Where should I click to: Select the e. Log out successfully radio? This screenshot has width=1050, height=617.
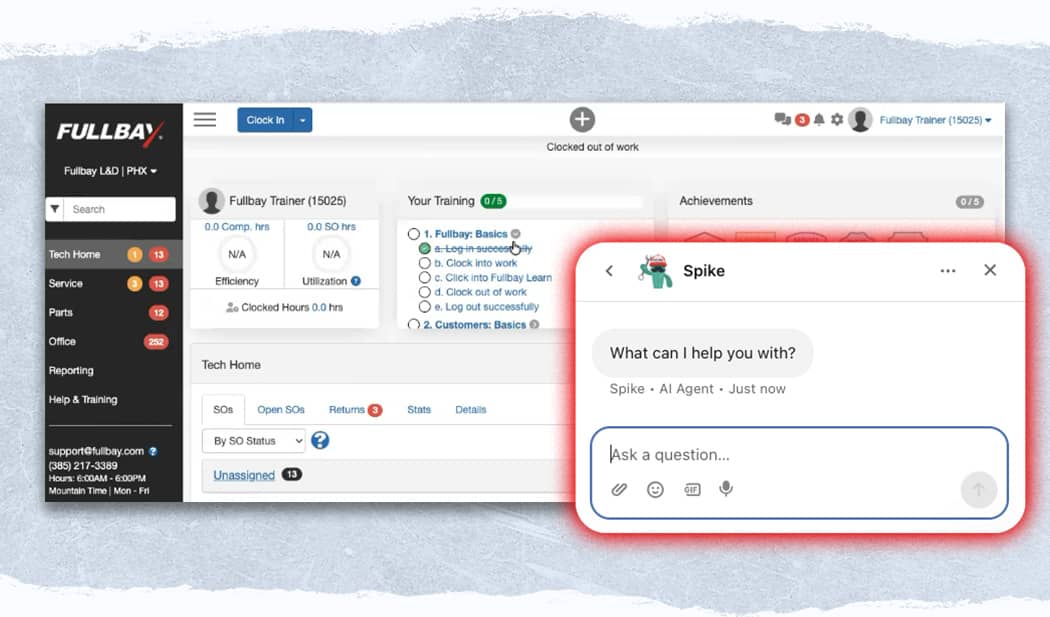(x=425, y=307)
